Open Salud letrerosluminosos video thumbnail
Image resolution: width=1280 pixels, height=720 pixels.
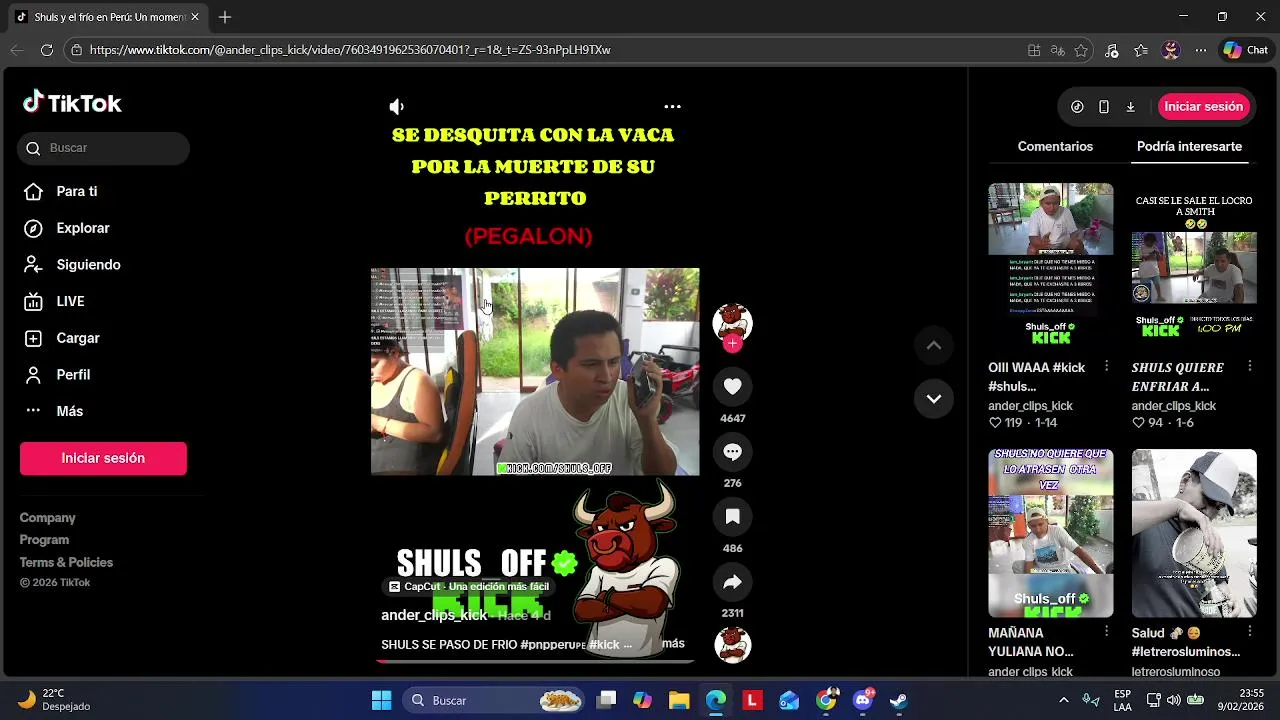(1194, 533)
